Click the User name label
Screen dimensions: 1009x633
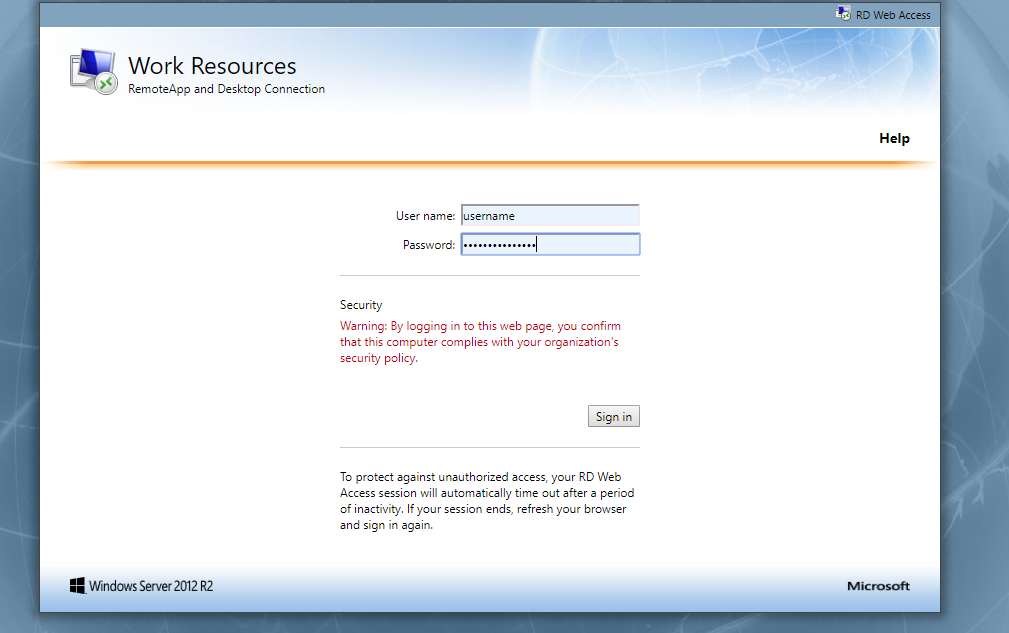tap(425, 216)
